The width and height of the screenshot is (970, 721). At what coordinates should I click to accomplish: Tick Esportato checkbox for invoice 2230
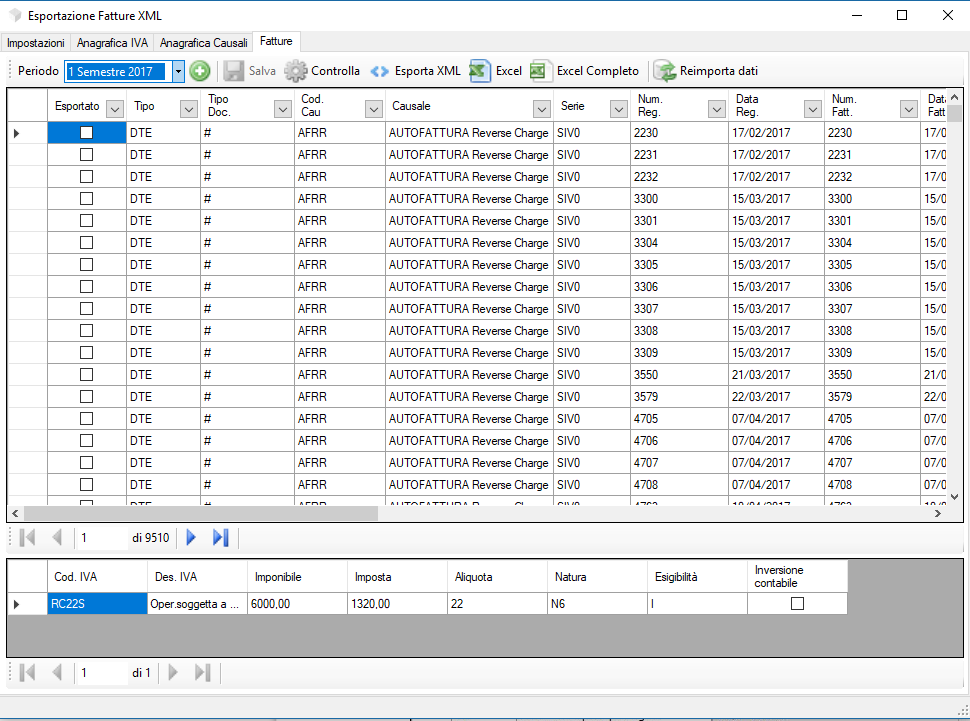coord(87,133)
